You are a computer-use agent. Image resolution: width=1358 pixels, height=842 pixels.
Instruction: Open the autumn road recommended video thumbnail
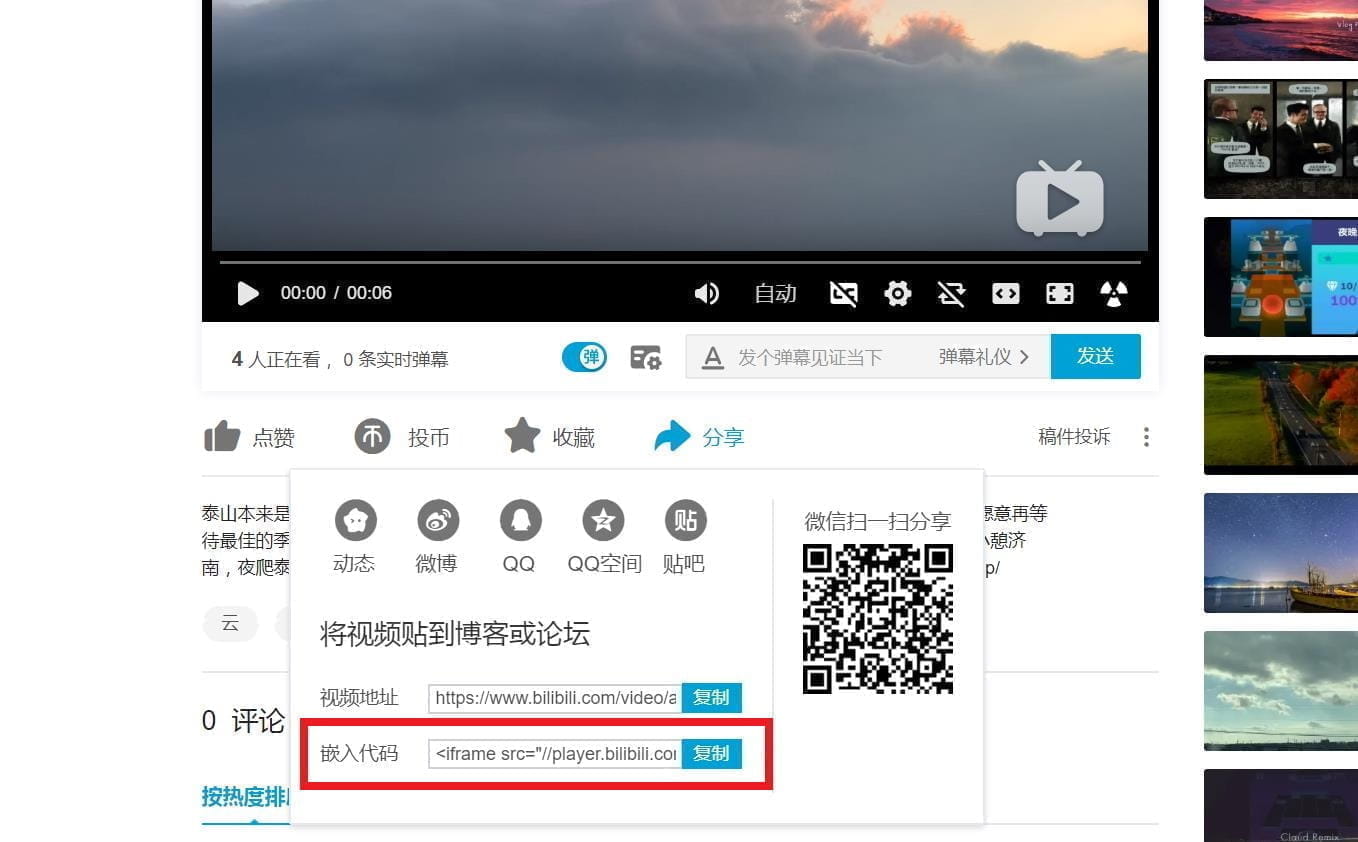coord(1281,415)
